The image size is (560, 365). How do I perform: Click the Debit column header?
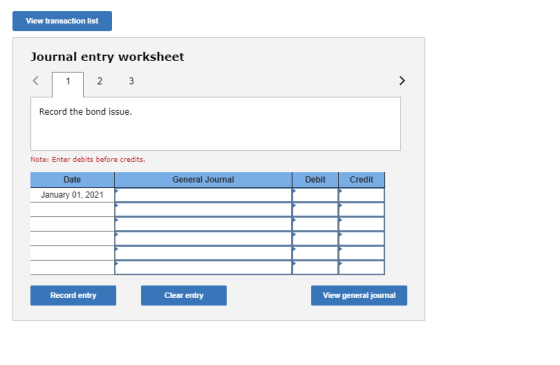315,180
